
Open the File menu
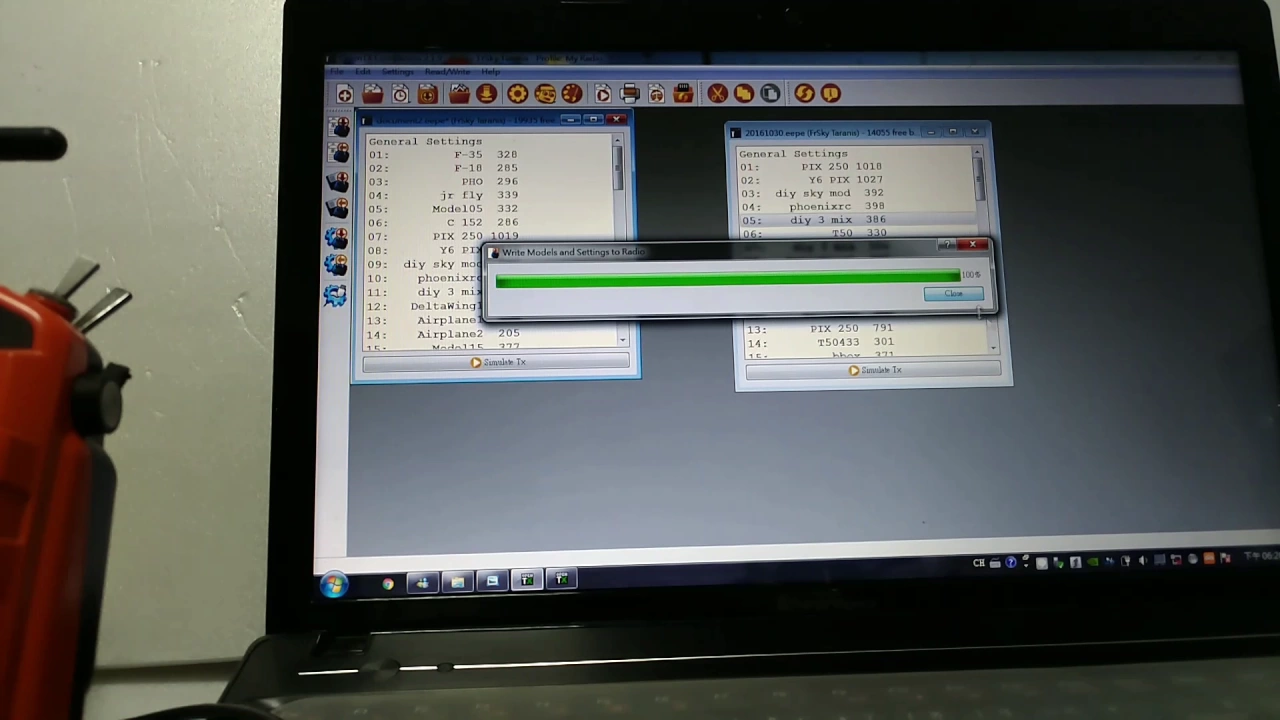point(337,72)
